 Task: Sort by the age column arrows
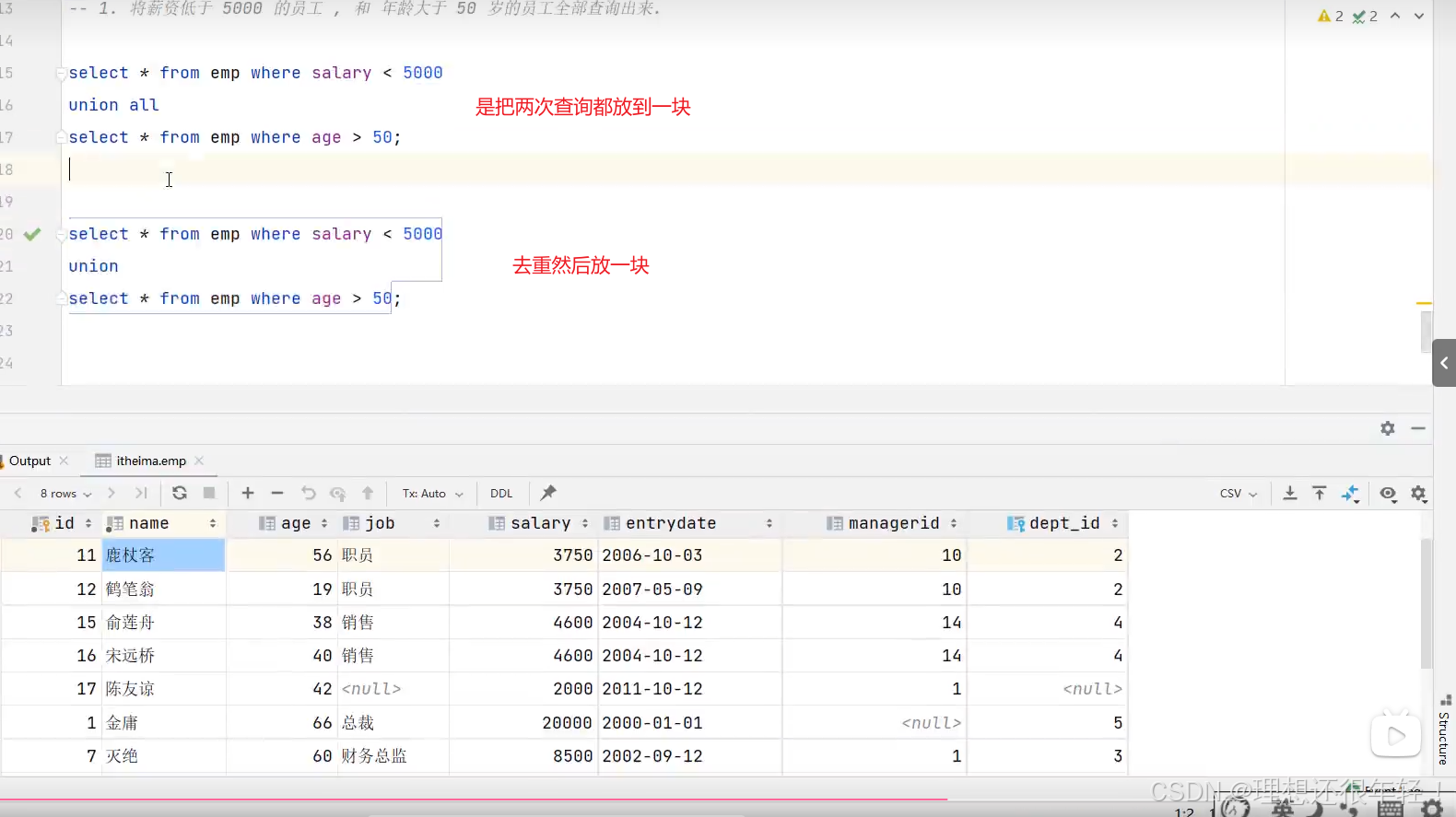324,523
